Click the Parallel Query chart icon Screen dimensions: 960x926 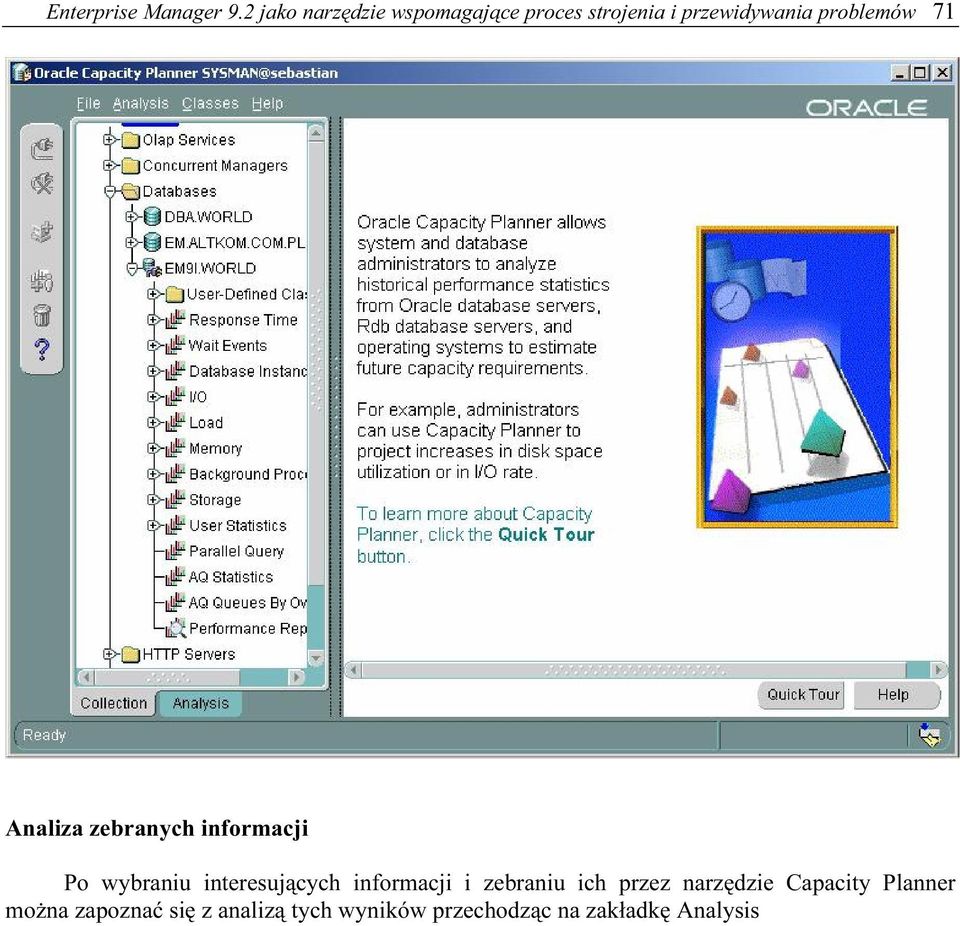coord(175,551)
